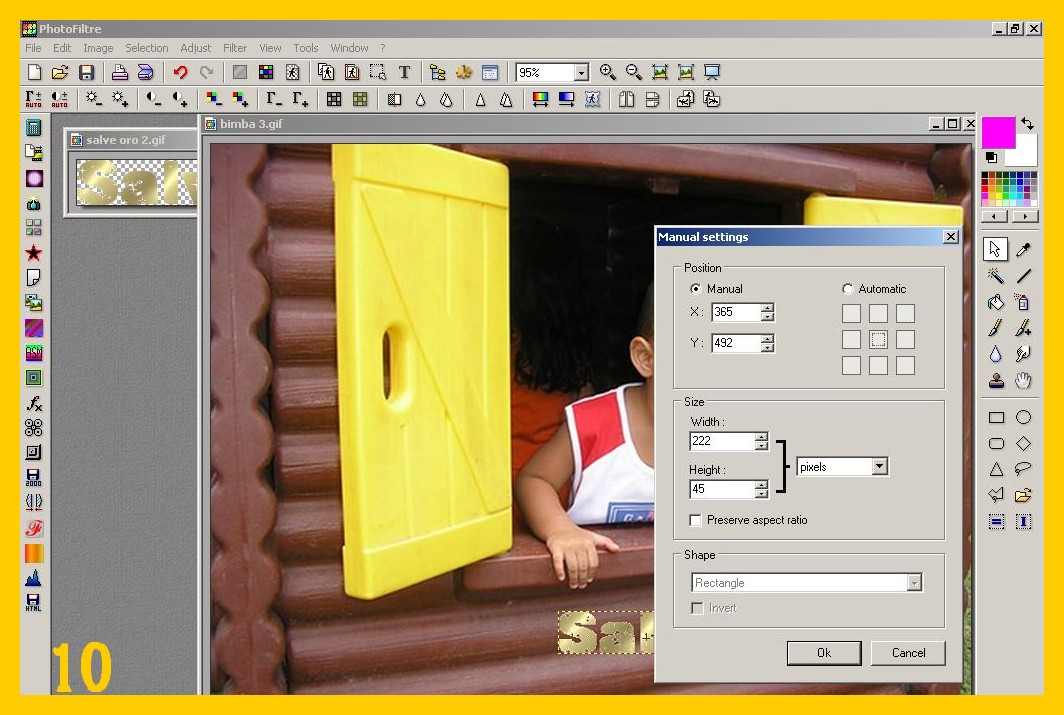Select the Automatic position radio button
1064x715 pixels.
[x=848, y=289]
